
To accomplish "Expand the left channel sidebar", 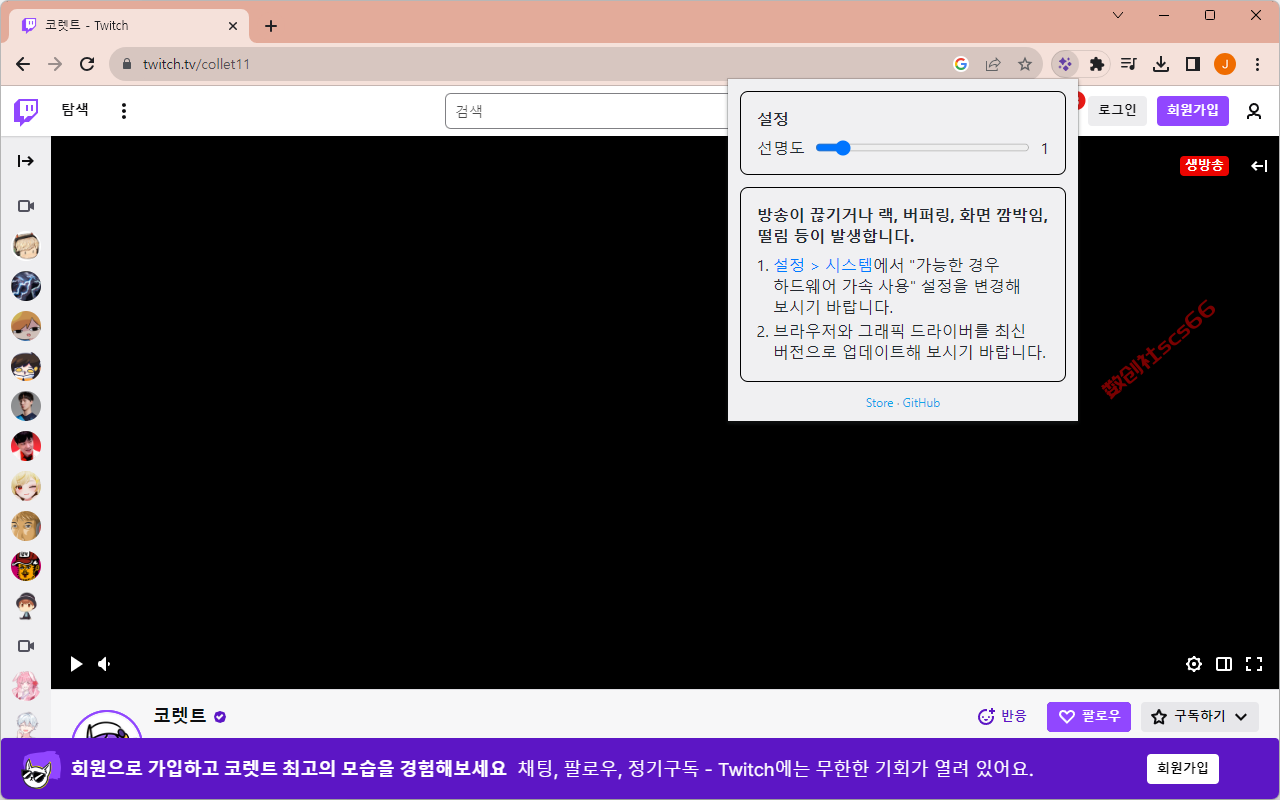I will 26,161.
